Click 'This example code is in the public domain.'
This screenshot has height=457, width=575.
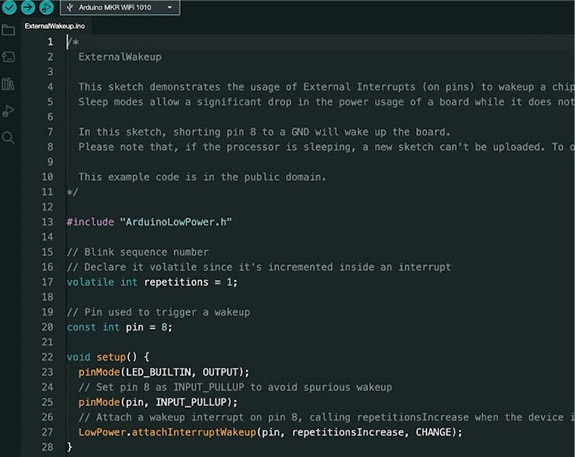[x=202, y=177]
